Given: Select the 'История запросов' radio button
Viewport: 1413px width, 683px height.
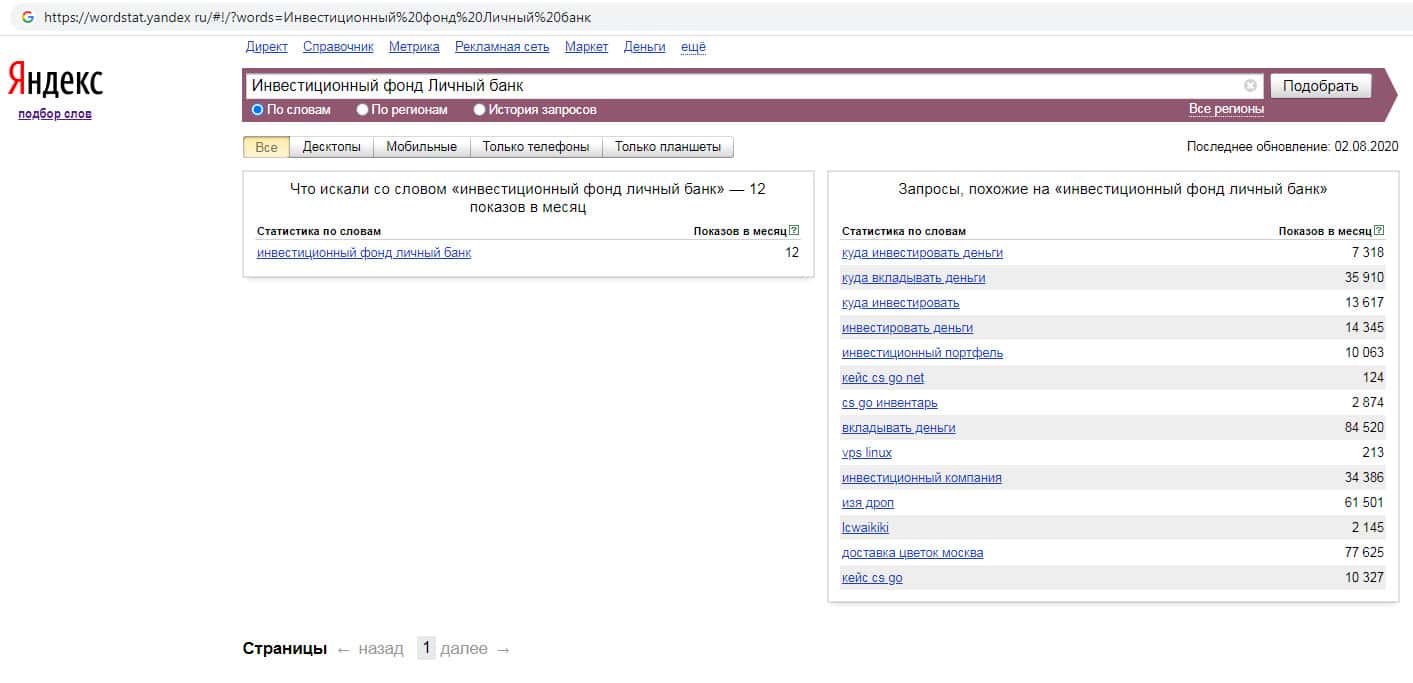Looking at the screenshot, I should [480, 110].
